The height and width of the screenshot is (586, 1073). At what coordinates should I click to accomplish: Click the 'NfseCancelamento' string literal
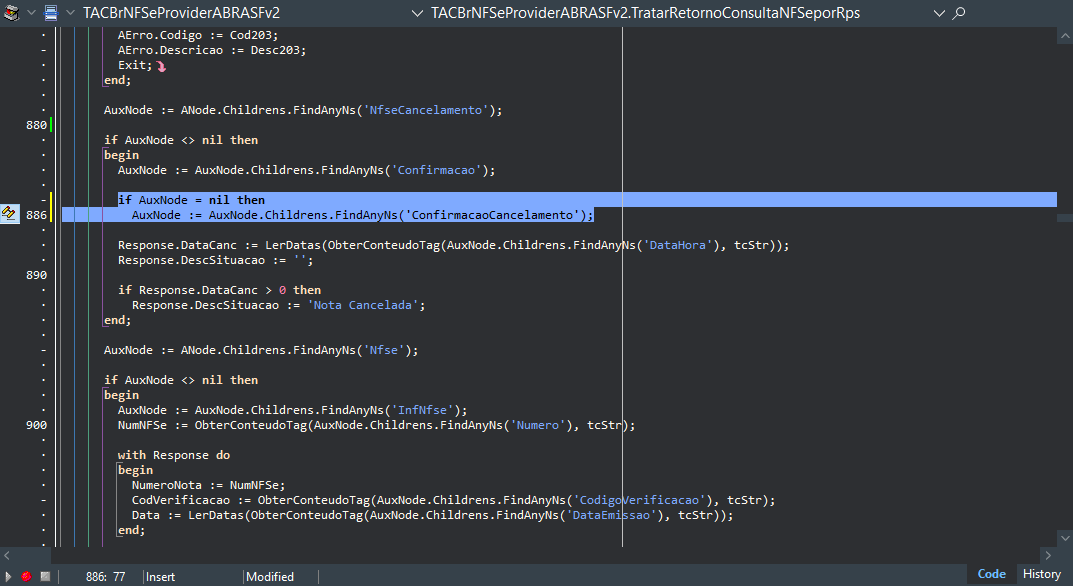[x=426, y=110]
